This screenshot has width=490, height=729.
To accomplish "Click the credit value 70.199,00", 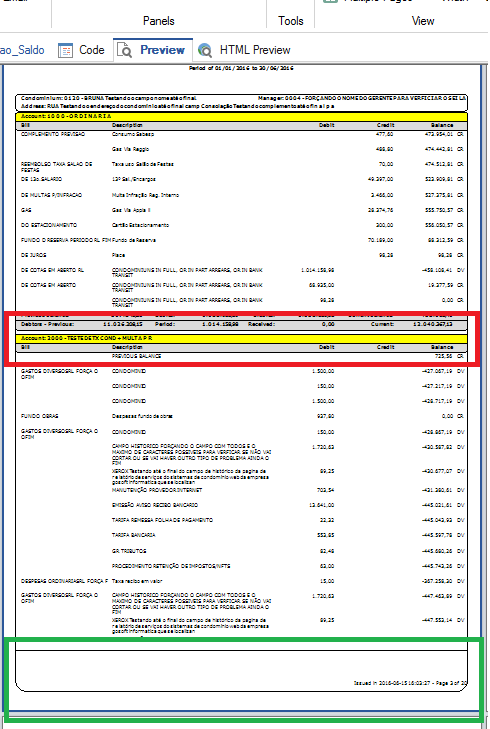I will (380, 240).
